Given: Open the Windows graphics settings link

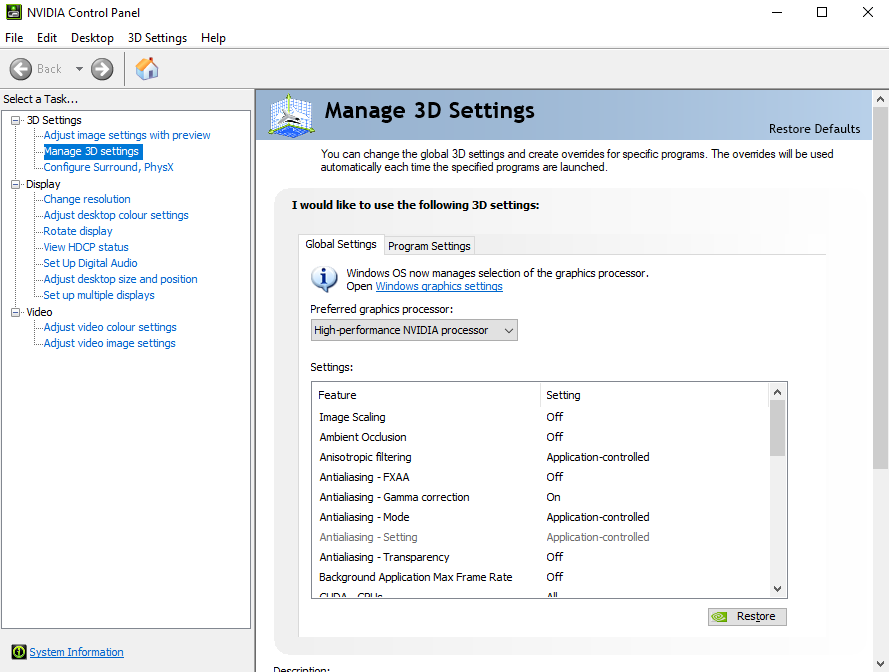Looking at the screenshot, I should 439,286.
